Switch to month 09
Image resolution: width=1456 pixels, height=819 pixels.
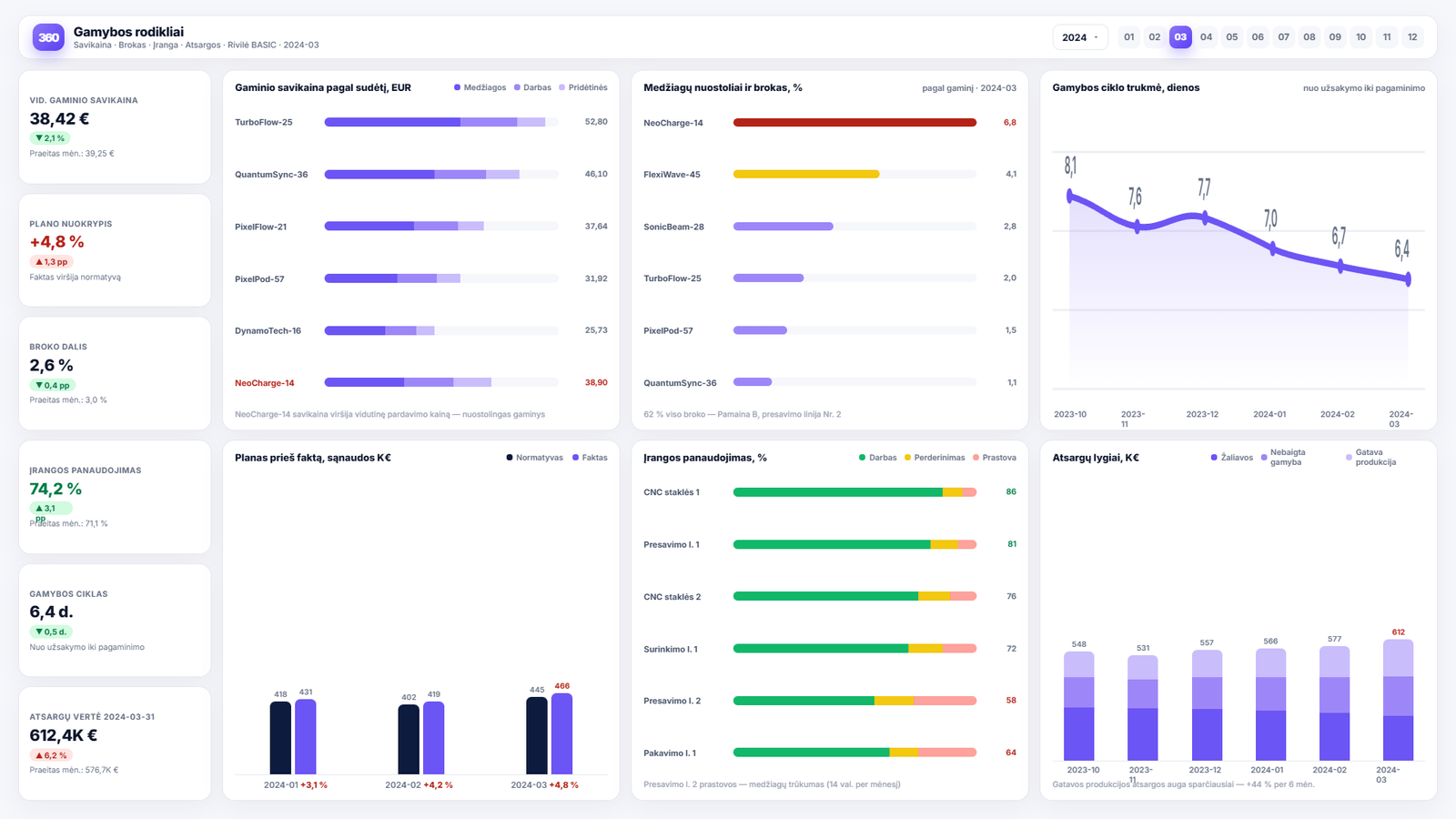tap(1335, 37)
